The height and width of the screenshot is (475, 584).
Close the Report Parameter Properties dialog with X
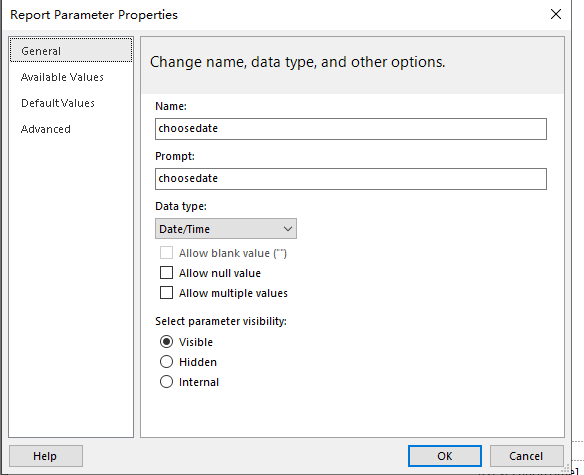click(556, 15)
